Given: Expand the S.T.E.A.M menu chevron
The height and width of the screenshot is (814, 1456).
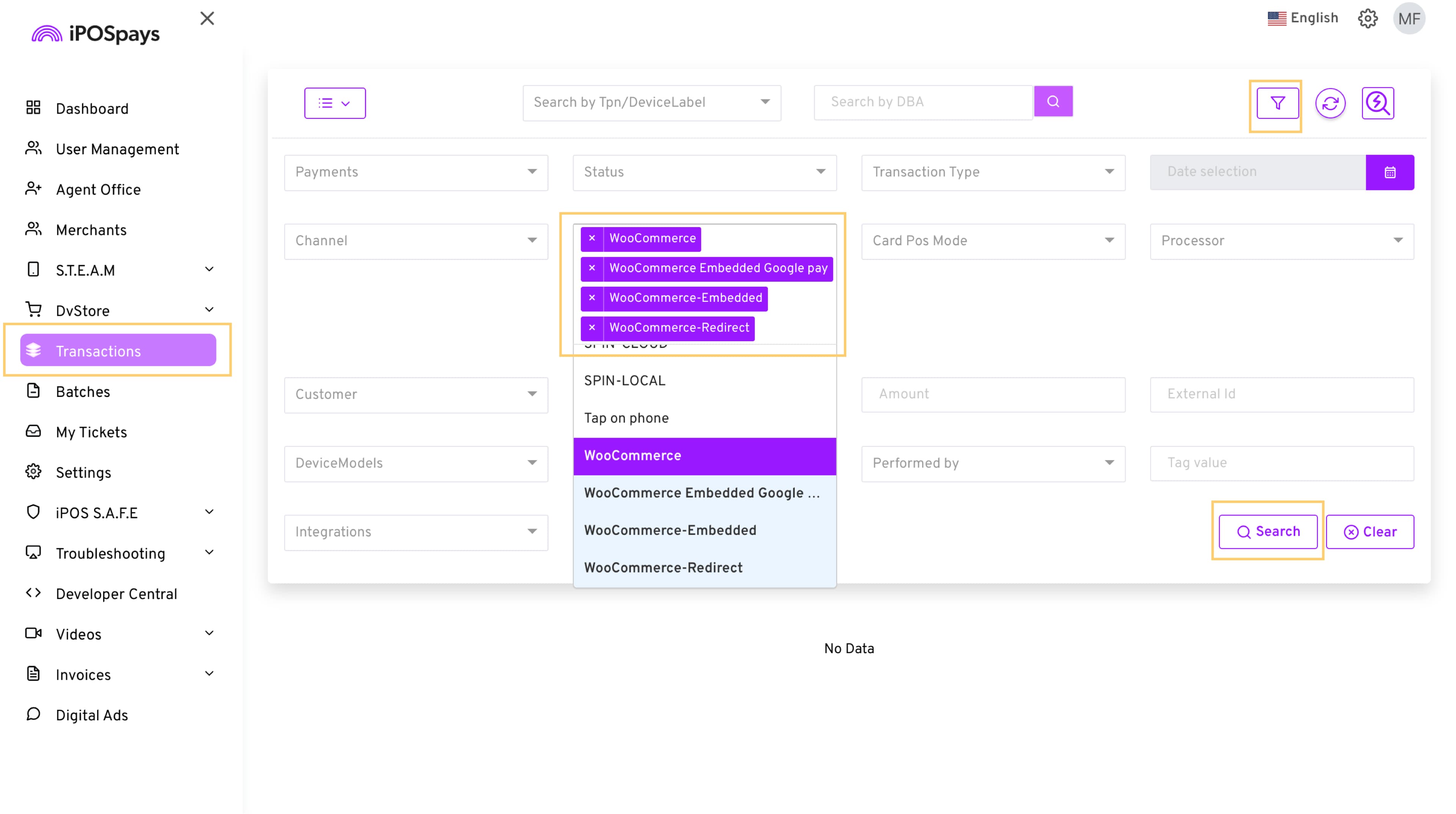Looking at the screenshot, I should [x=209, y=270].
